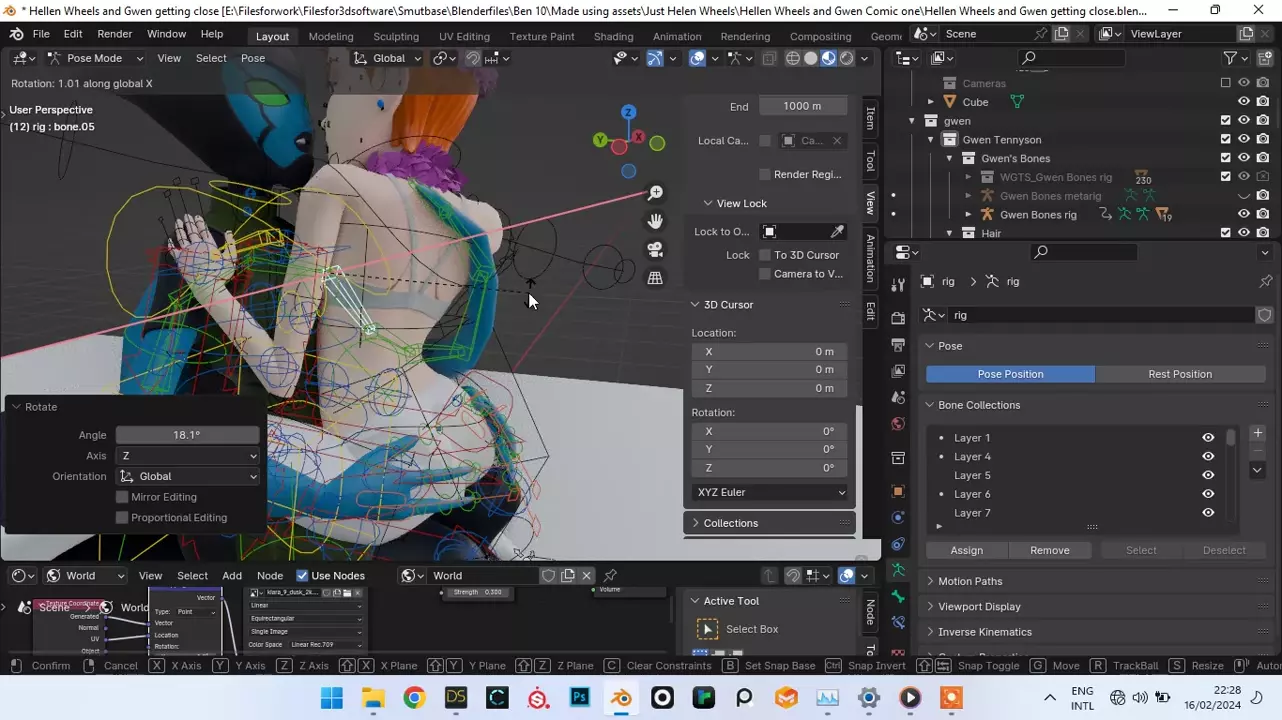
Task: Expand the Motion Paths panel
Action: point(969,581)
